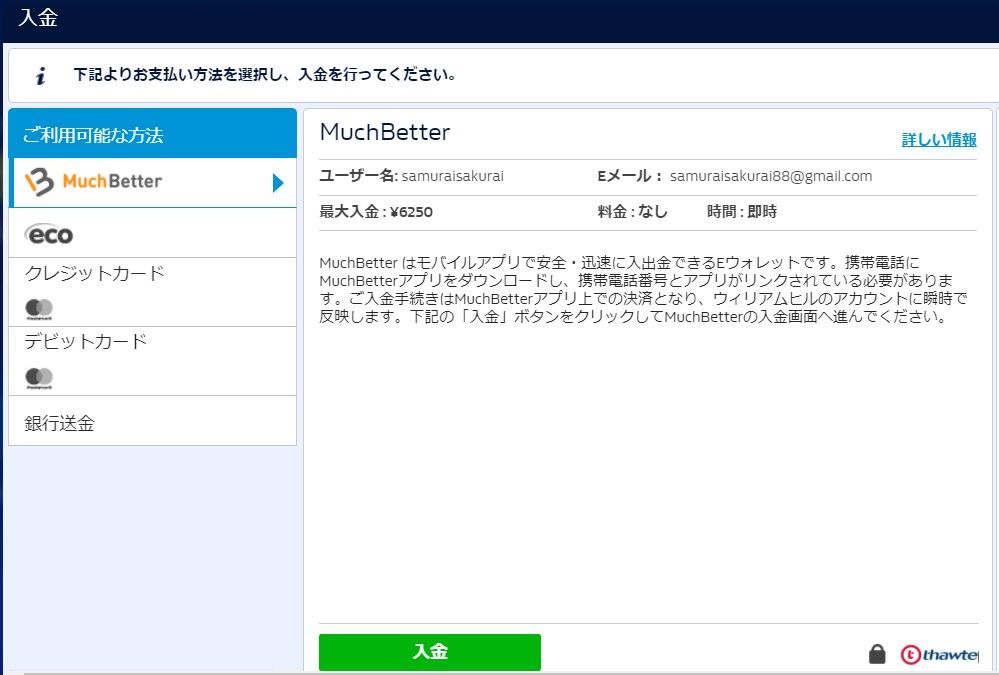Click the 入金 page title
This screenshot has height=675, width=999.
tap(38, 17)
